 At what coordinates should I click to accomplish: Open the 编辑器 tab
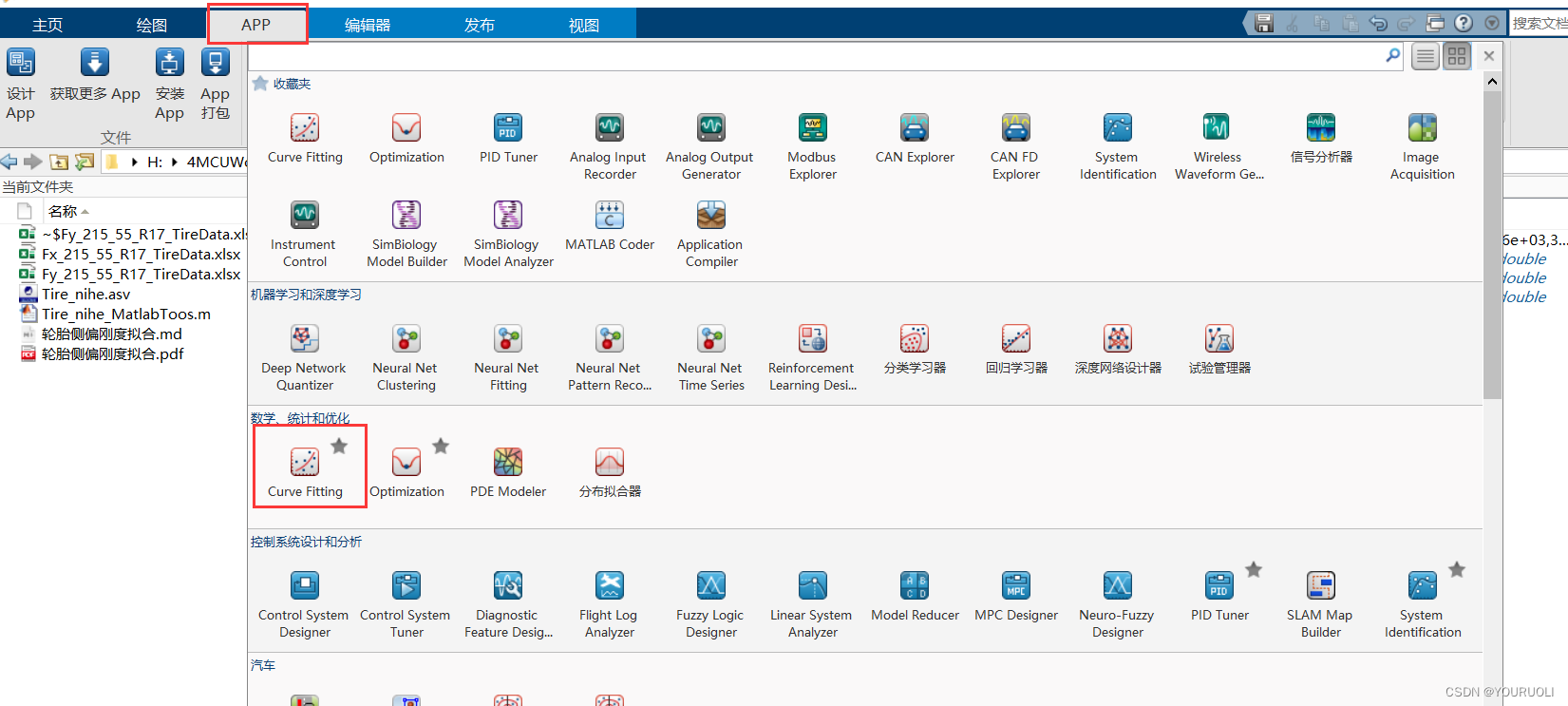368,25
